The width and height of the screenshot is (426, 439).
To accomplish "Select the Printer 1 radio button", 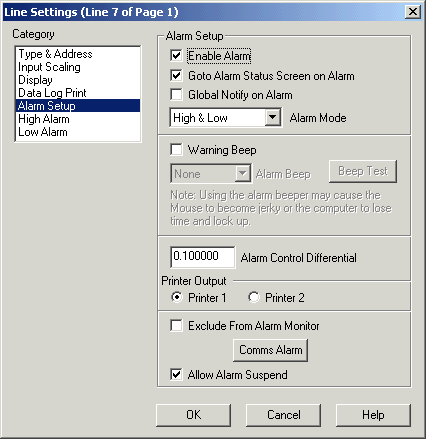I will coord(177,297).
